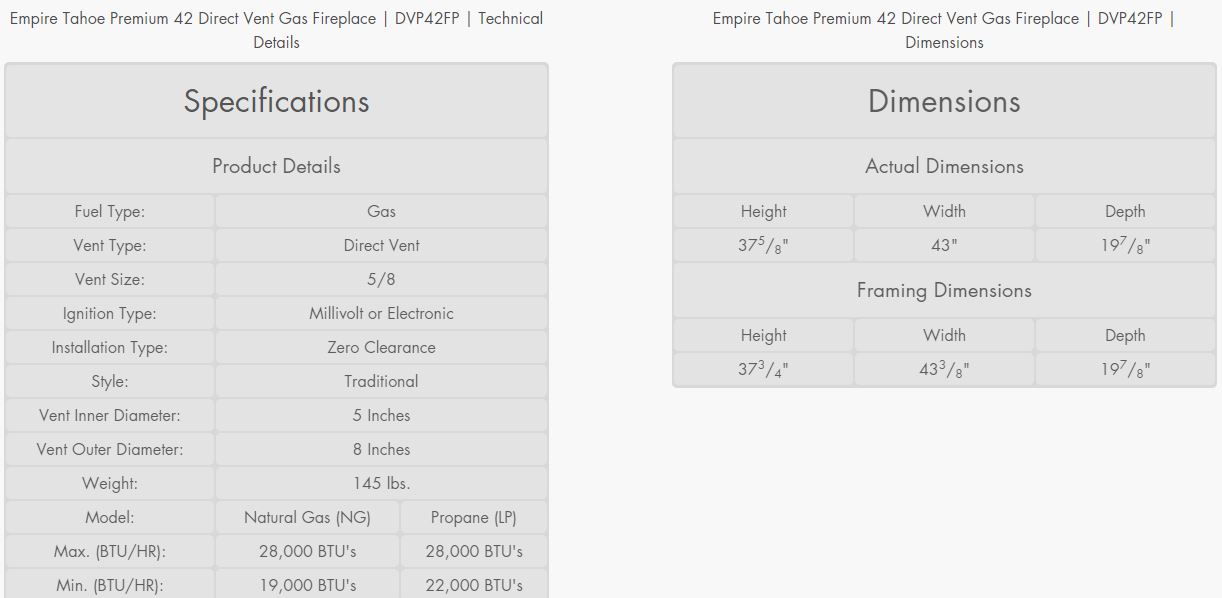Image resolution: width=1222 pixels, height=598 pixels.
Task: Click the actual width 43" cell
Action: (x=944, y=245)
